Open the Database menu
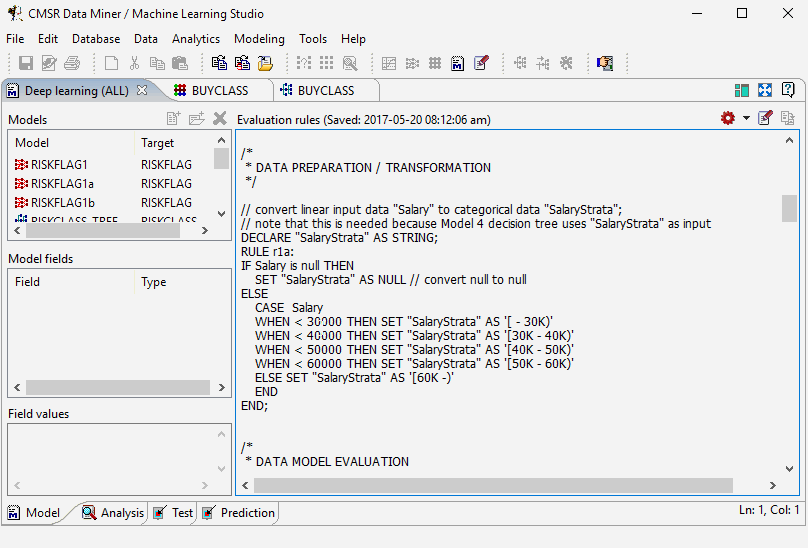This screenshot has height=548, width=808. 96,39
